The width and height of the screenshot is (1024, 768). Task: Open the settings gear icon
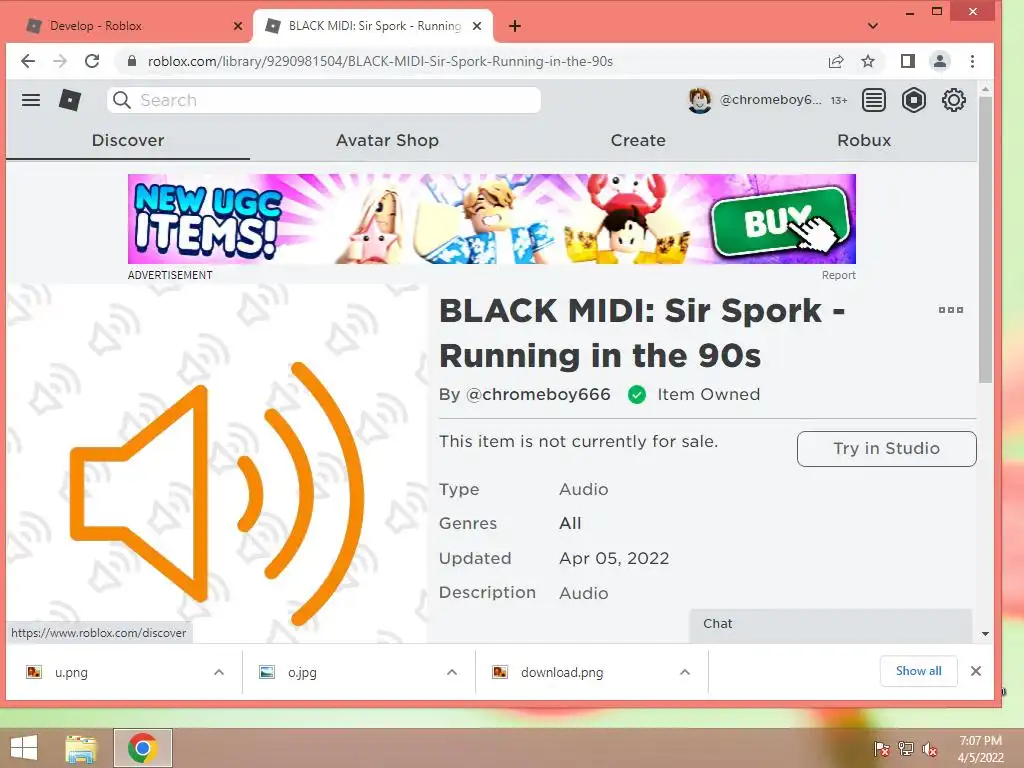(953, 100)
